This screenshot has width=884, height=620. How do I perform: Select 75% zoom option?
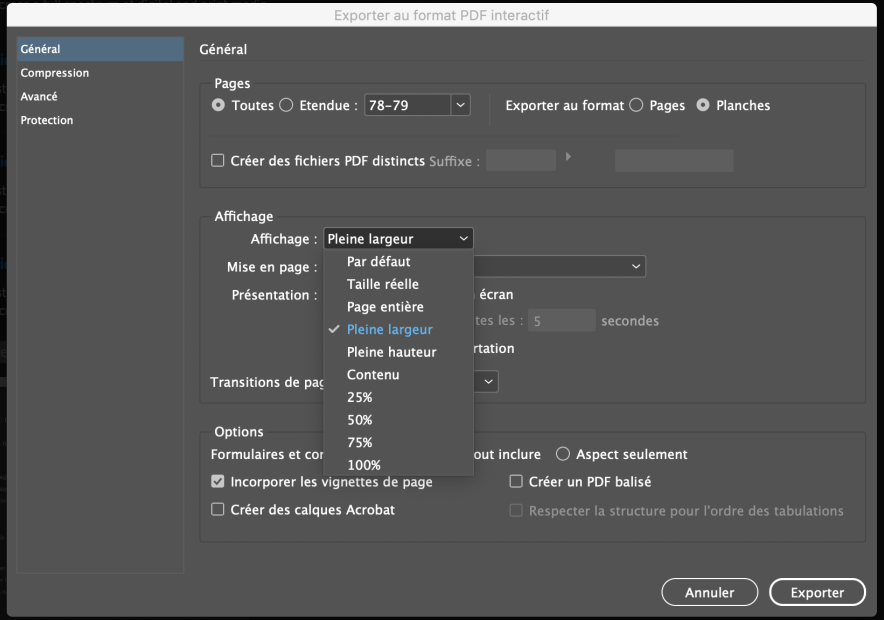click(359, 443)
